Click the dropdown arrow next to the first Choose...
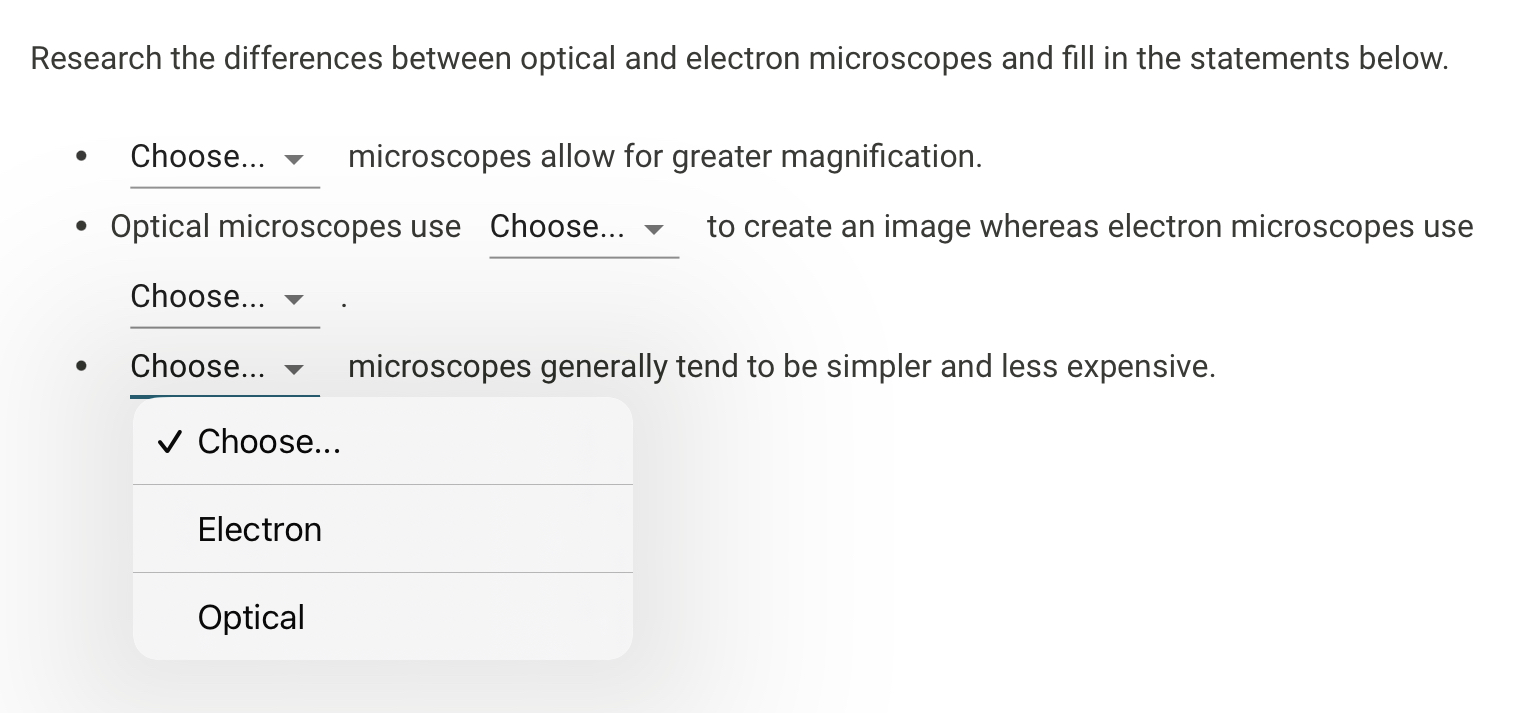This screenshot has width=1537, height=713. click(295, 158)
